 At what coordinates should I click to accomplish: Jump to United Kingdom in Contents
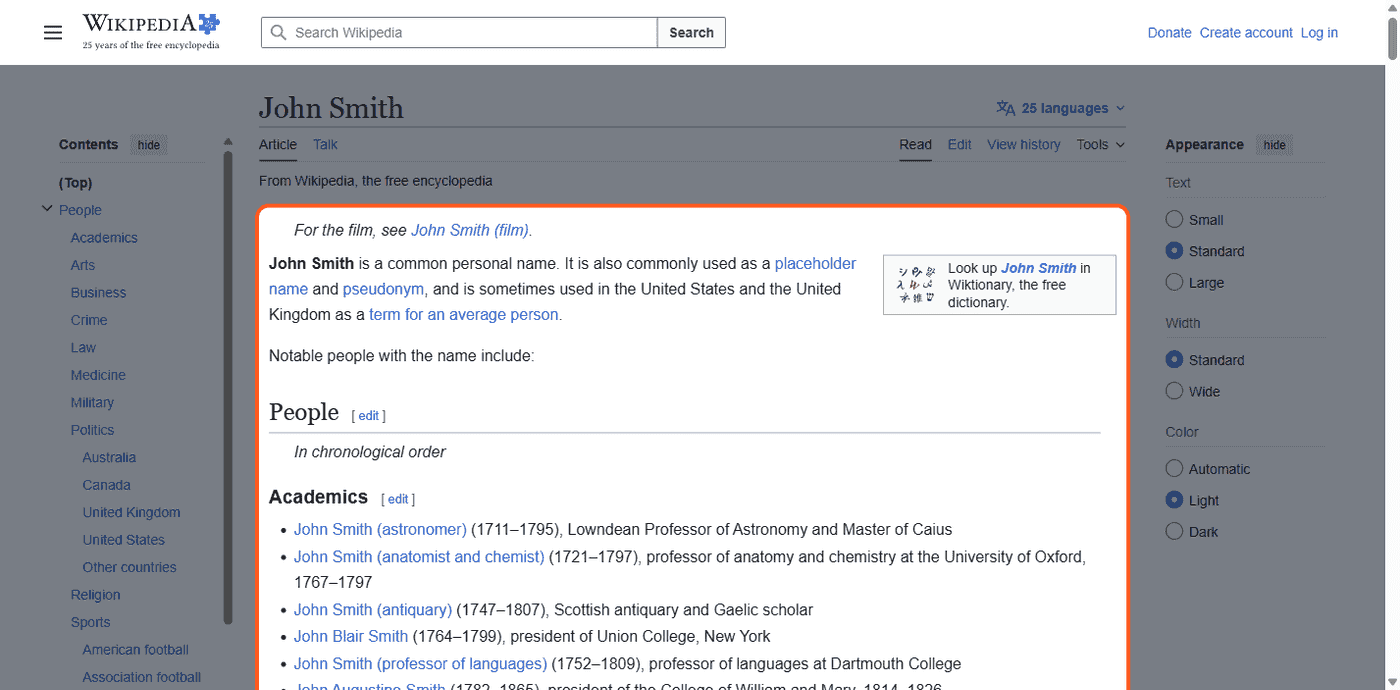tap(131, 513)
